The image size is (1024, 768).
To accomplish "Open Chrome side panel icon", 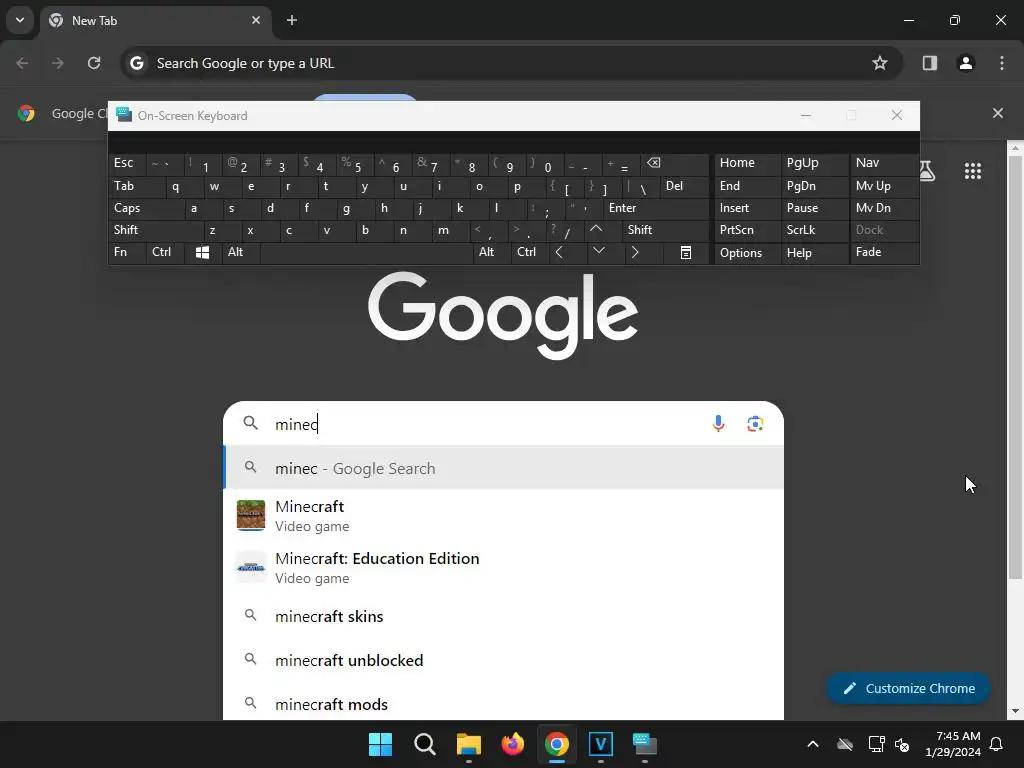I will [929, 63].
